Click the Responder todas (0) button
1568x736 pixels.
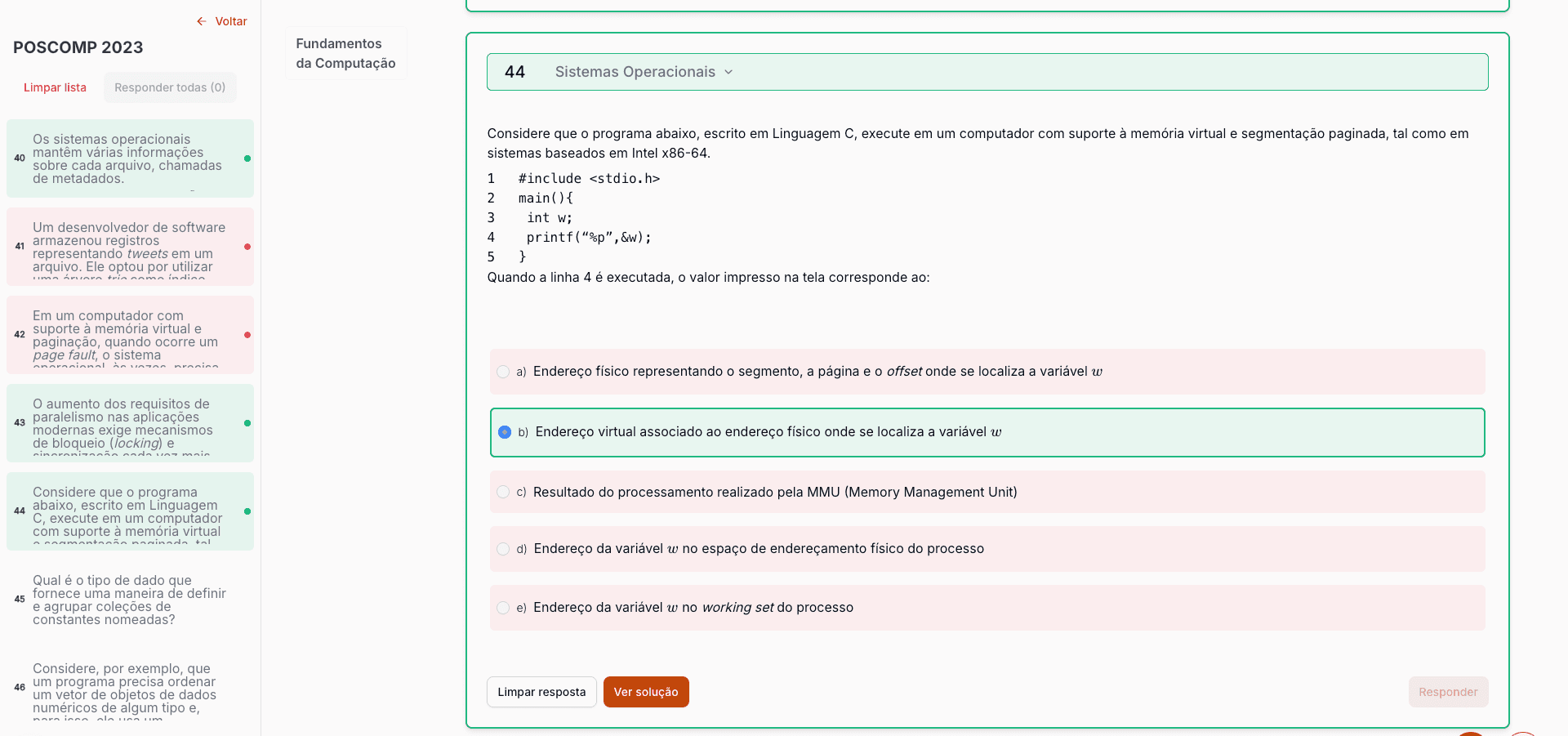170,87
